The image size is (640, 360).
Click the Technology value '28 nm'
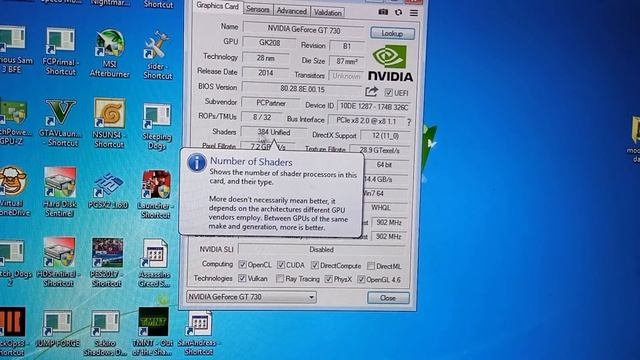pos(266,58)
